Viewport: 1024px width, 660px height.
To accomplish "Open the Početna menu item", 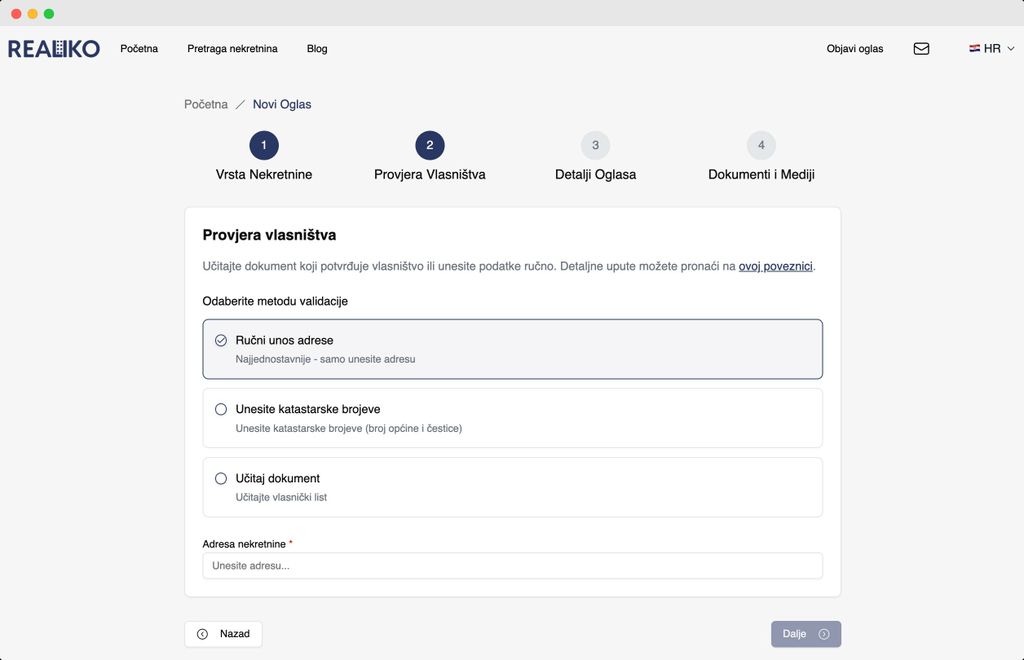I will [139, 48].
